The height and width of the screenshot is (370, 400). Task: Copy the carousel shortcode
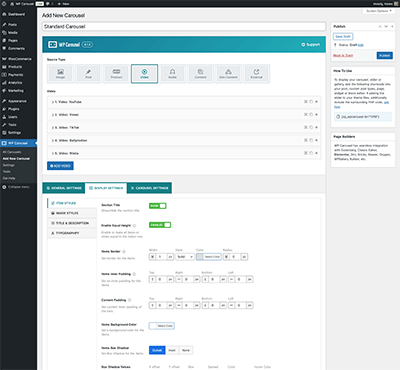363,117
